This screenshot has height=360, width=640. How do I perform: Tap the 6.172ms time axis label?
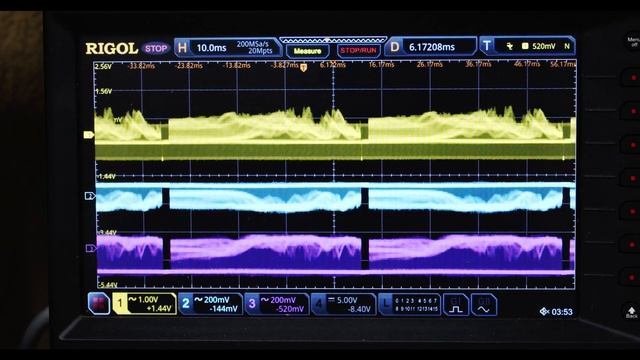(x=333, y=65)
